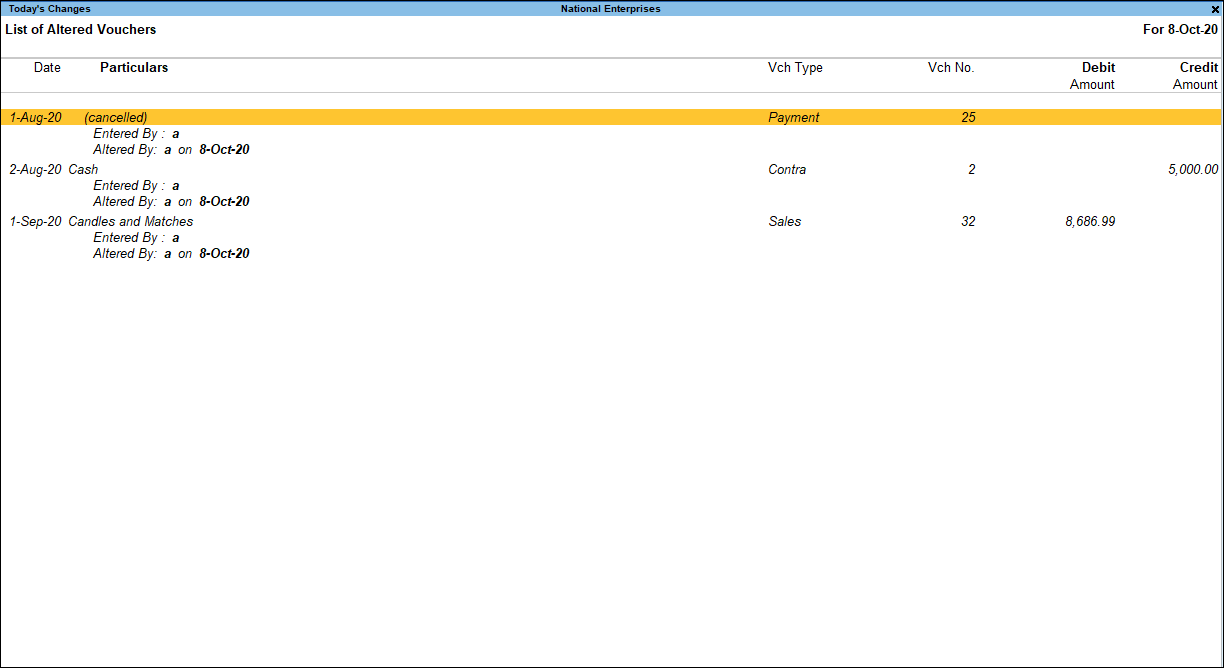Click the Debit column header
Image resolution: width=1224 pixels, height=668 pixels.
pyautogui.click(x=1098, y=68)
